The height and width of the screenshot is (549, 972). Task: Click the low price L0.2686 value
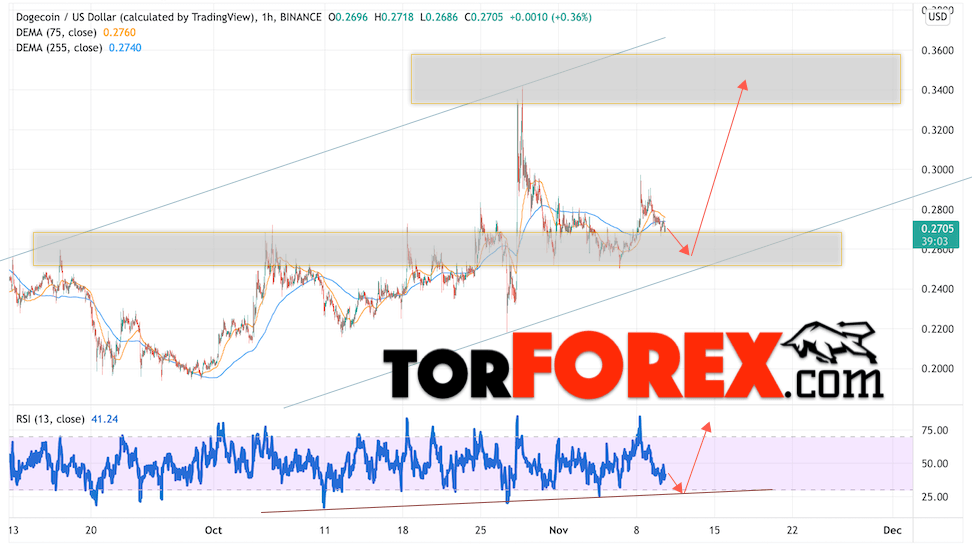[x=439, y=17]
